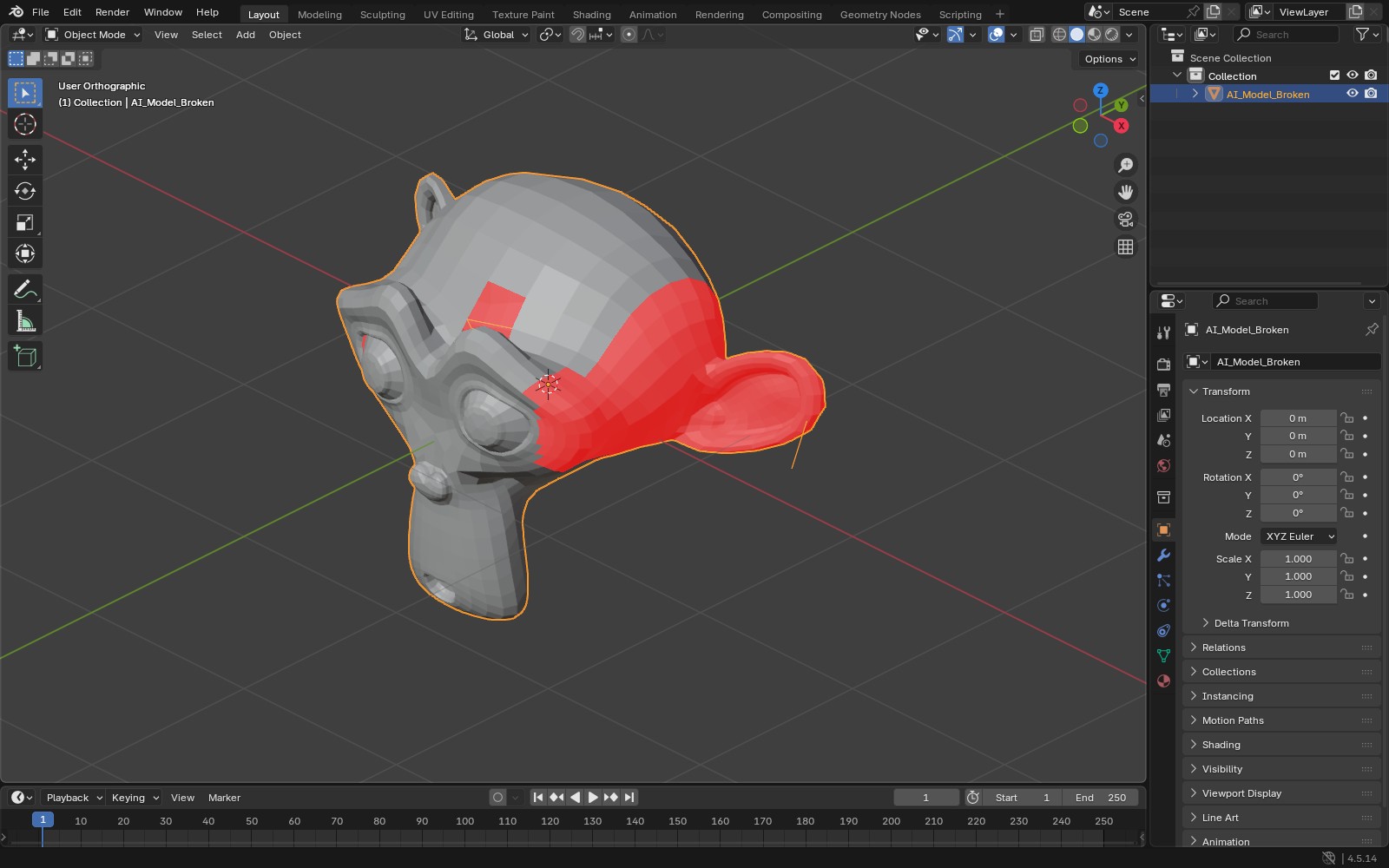Select the Cursor tool in toolbar

(x=24, y=124)
